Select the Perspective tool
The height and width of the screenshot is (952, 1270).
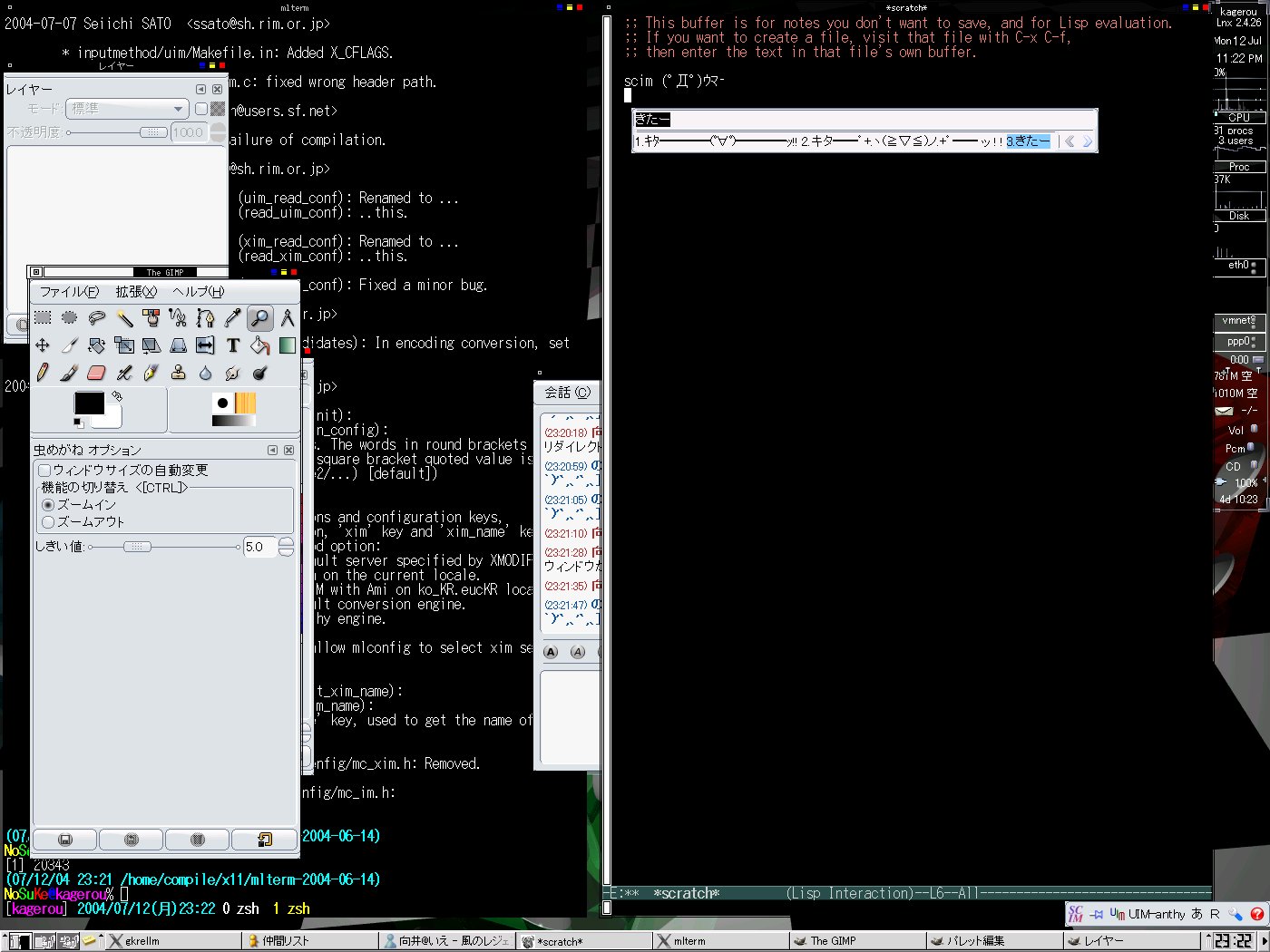pos(179,345)
